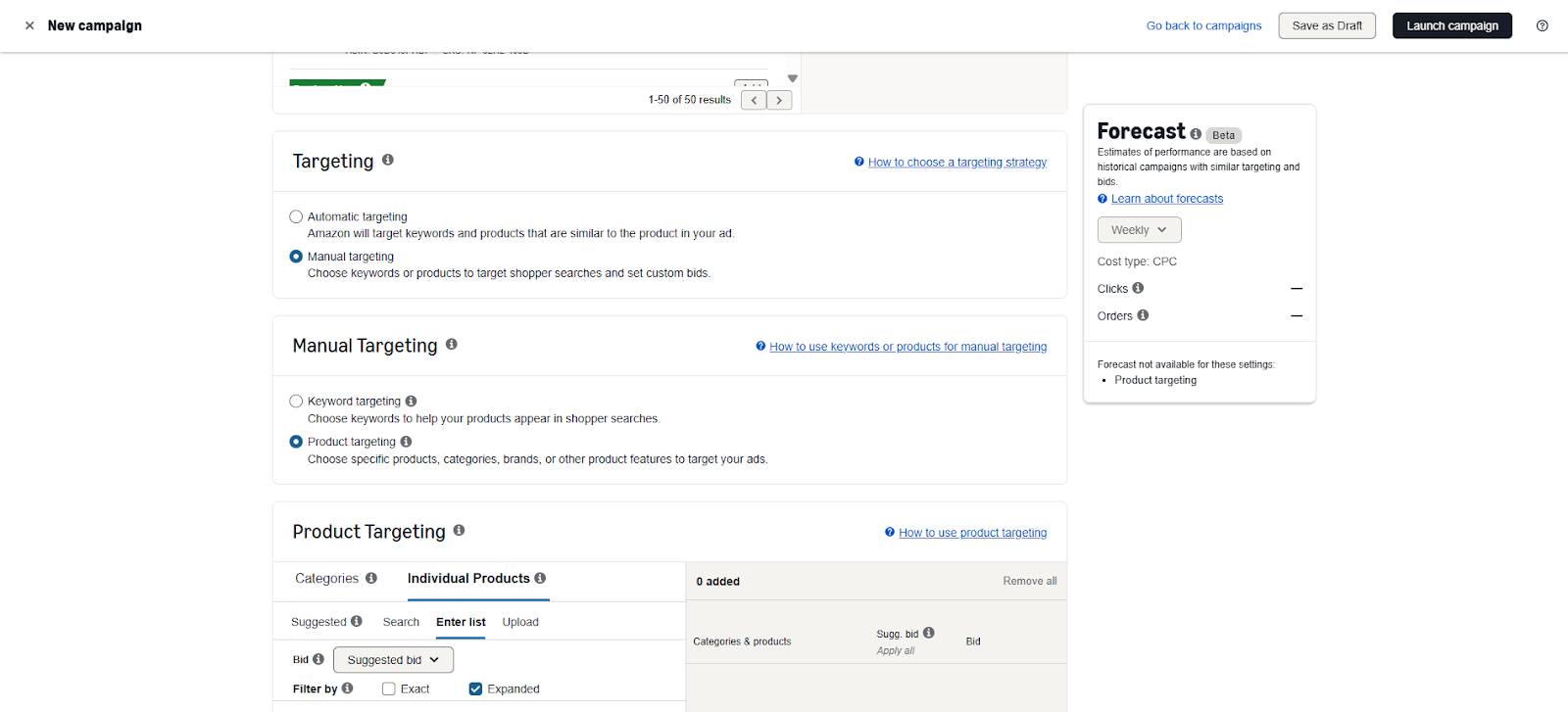
Task: Click info icon beside Suggested sub-tab
Action: click(357, 621)
